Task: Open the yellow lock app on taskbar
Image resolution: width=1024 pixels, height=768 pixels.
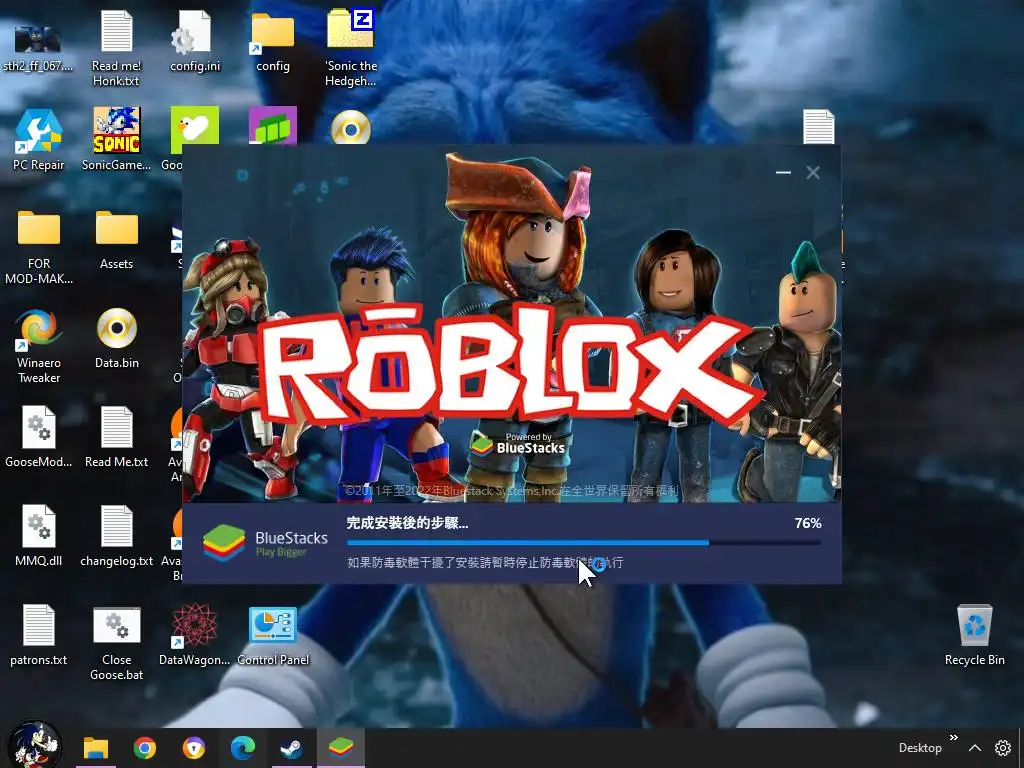Action: click(x=193, y=748)
